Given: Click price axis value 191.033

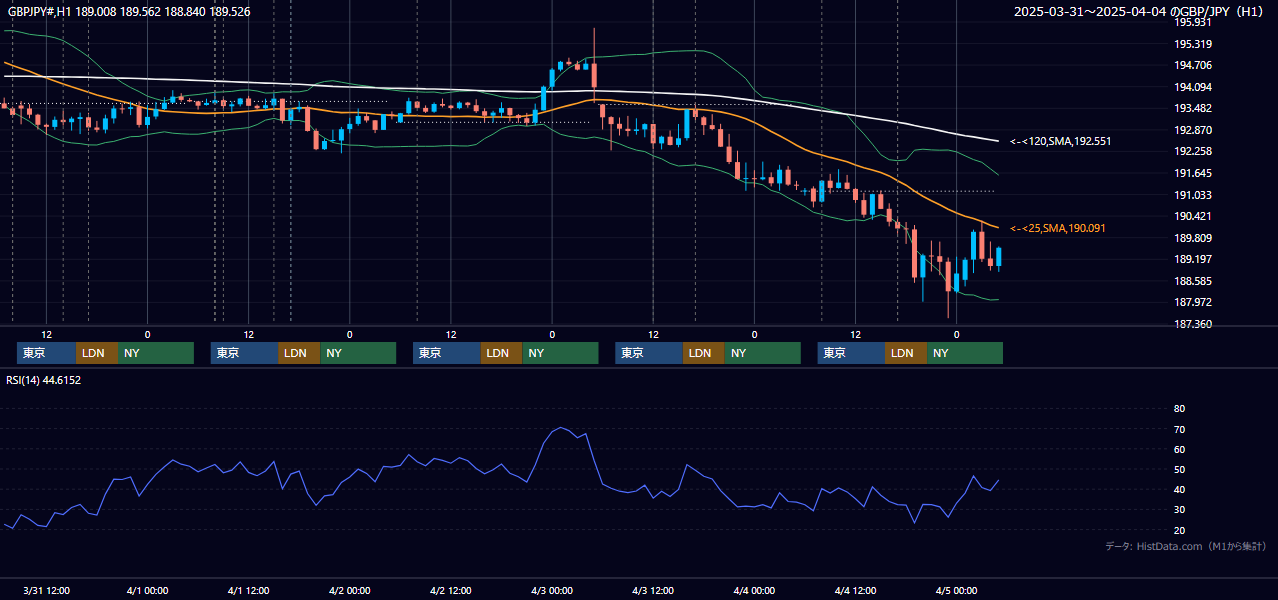Looking at the screenshot, I should 1193,195.
